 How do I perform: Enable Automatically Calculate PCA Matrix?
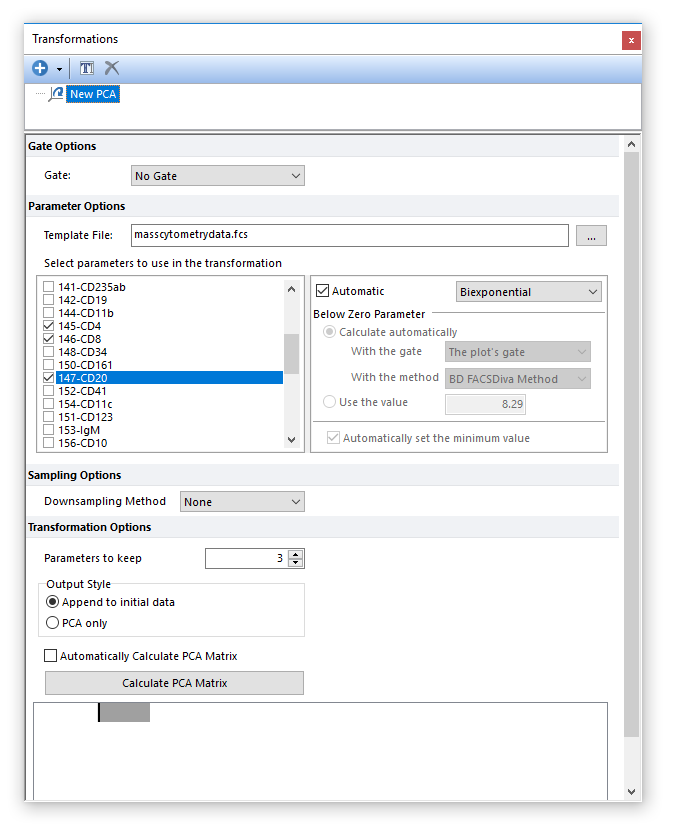(x=50, y=656)
